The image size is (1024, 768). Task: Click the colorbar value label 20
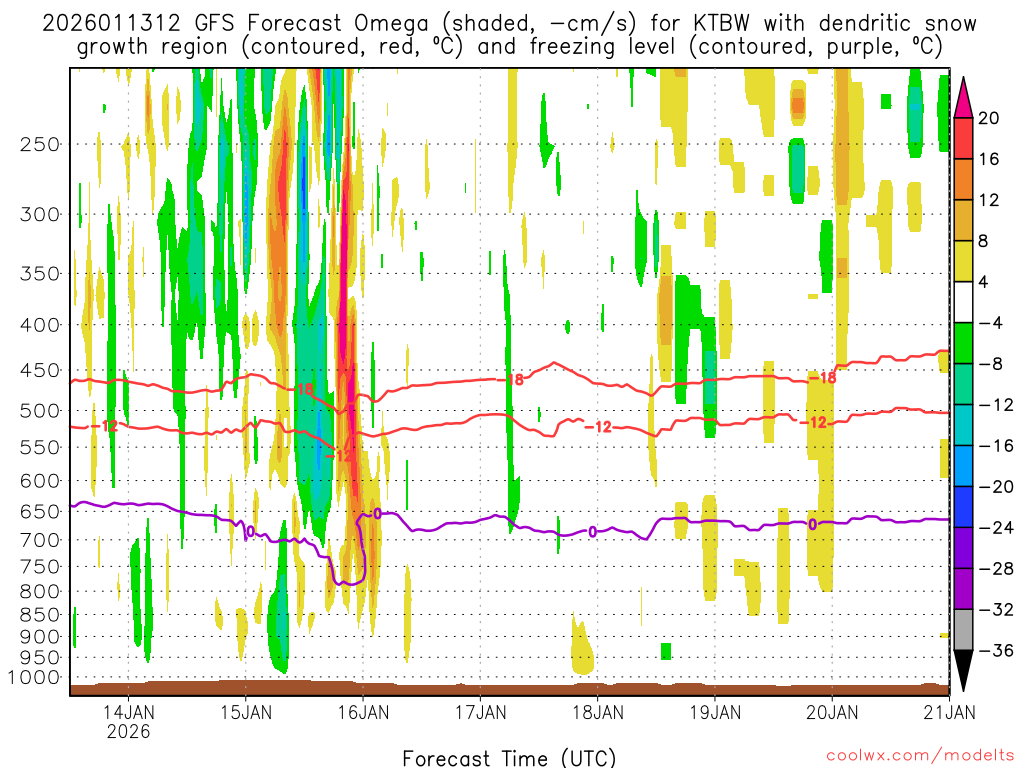tap(989, 118)
